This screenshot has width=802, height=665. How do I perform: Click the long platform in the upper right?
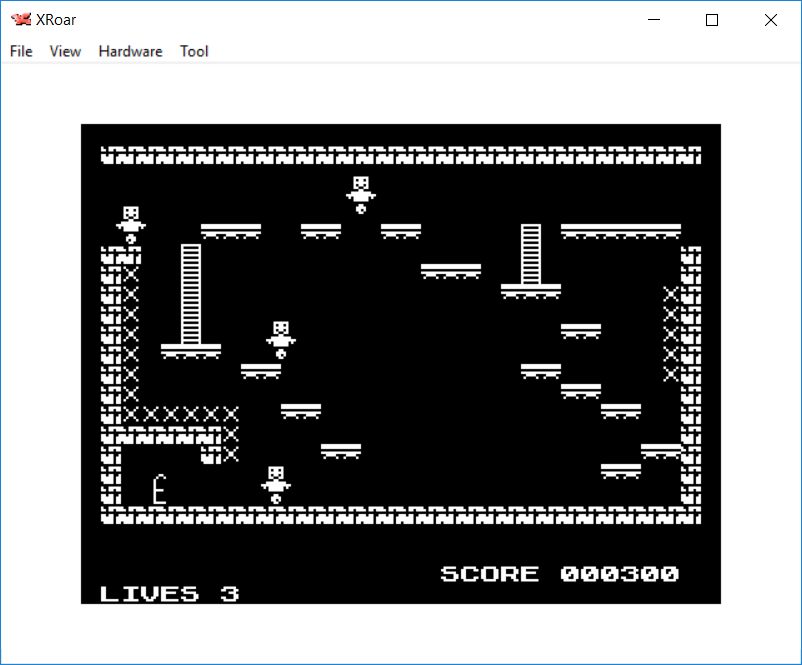tap(620, 231)
